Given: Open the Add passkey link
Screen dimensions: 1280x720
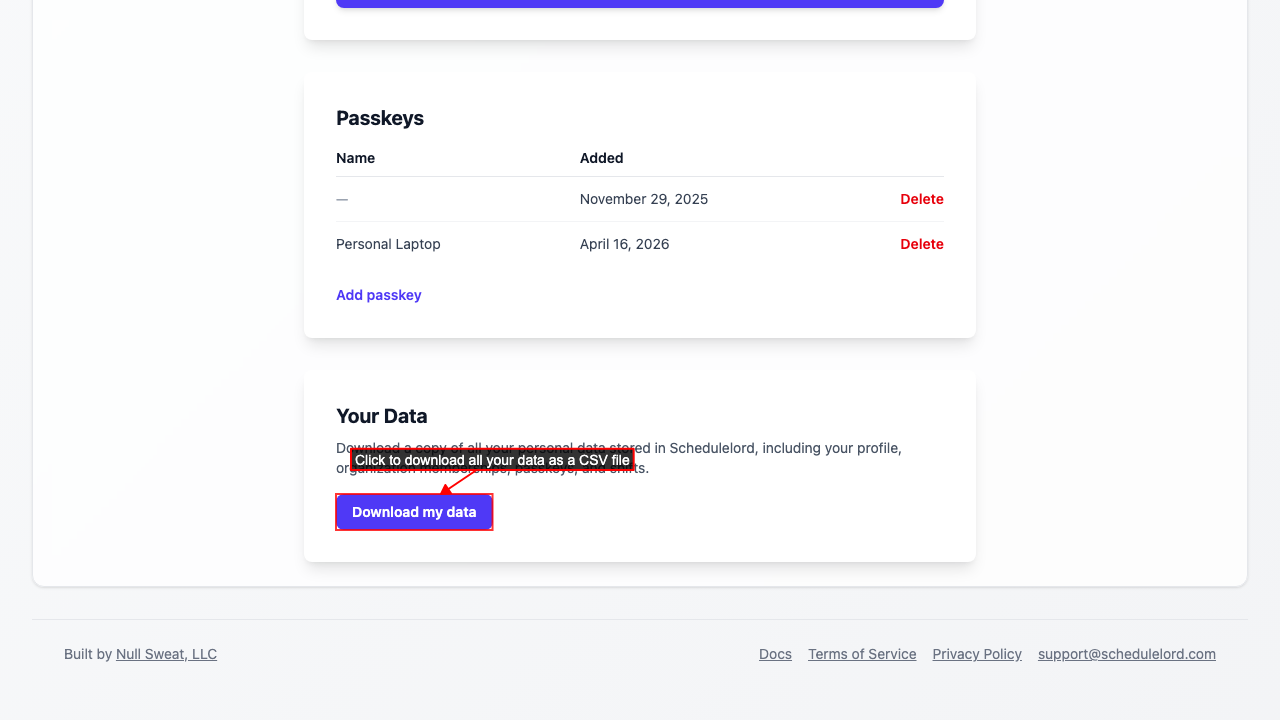Looking at the screenshot, I should 379,295.
